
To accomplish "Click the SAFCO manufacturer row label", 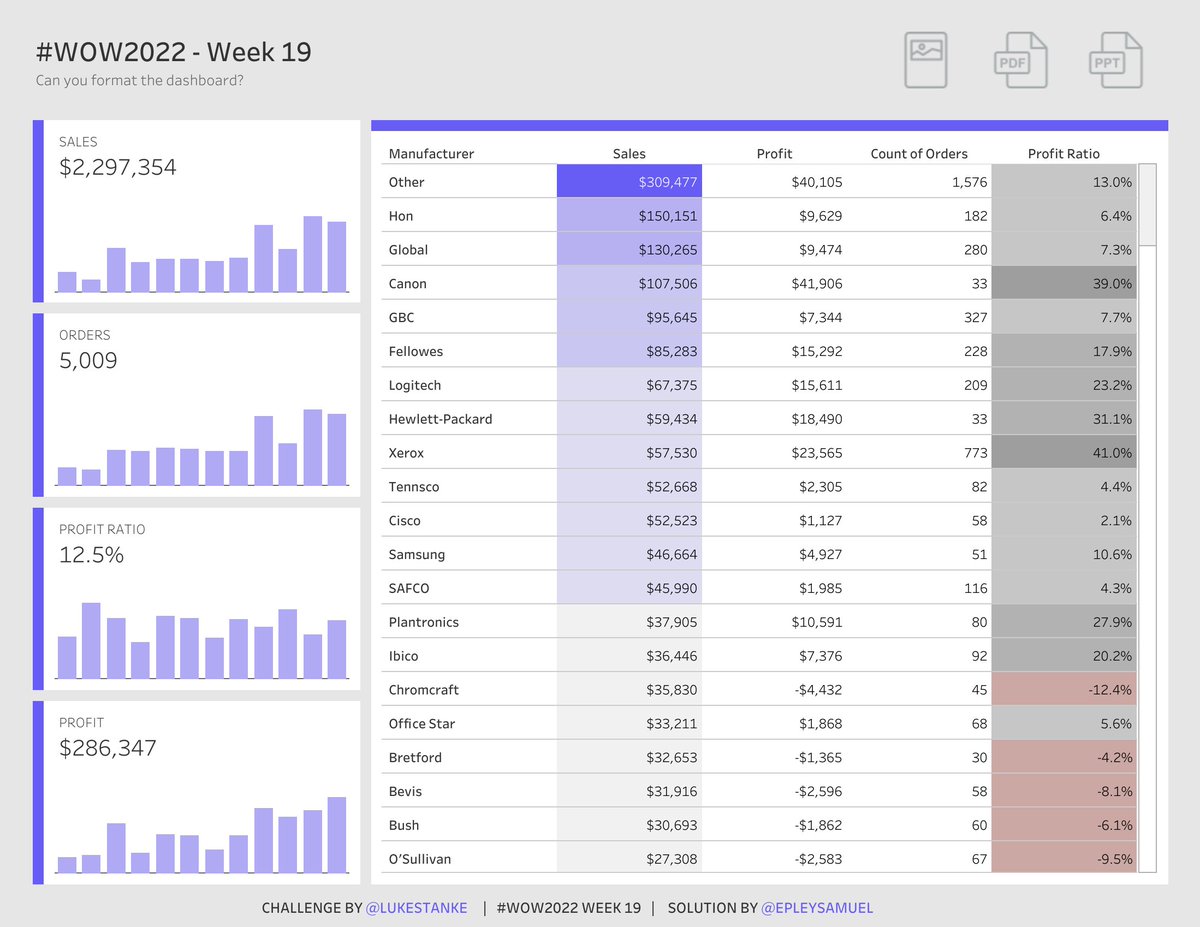I will tap(408, 588).
